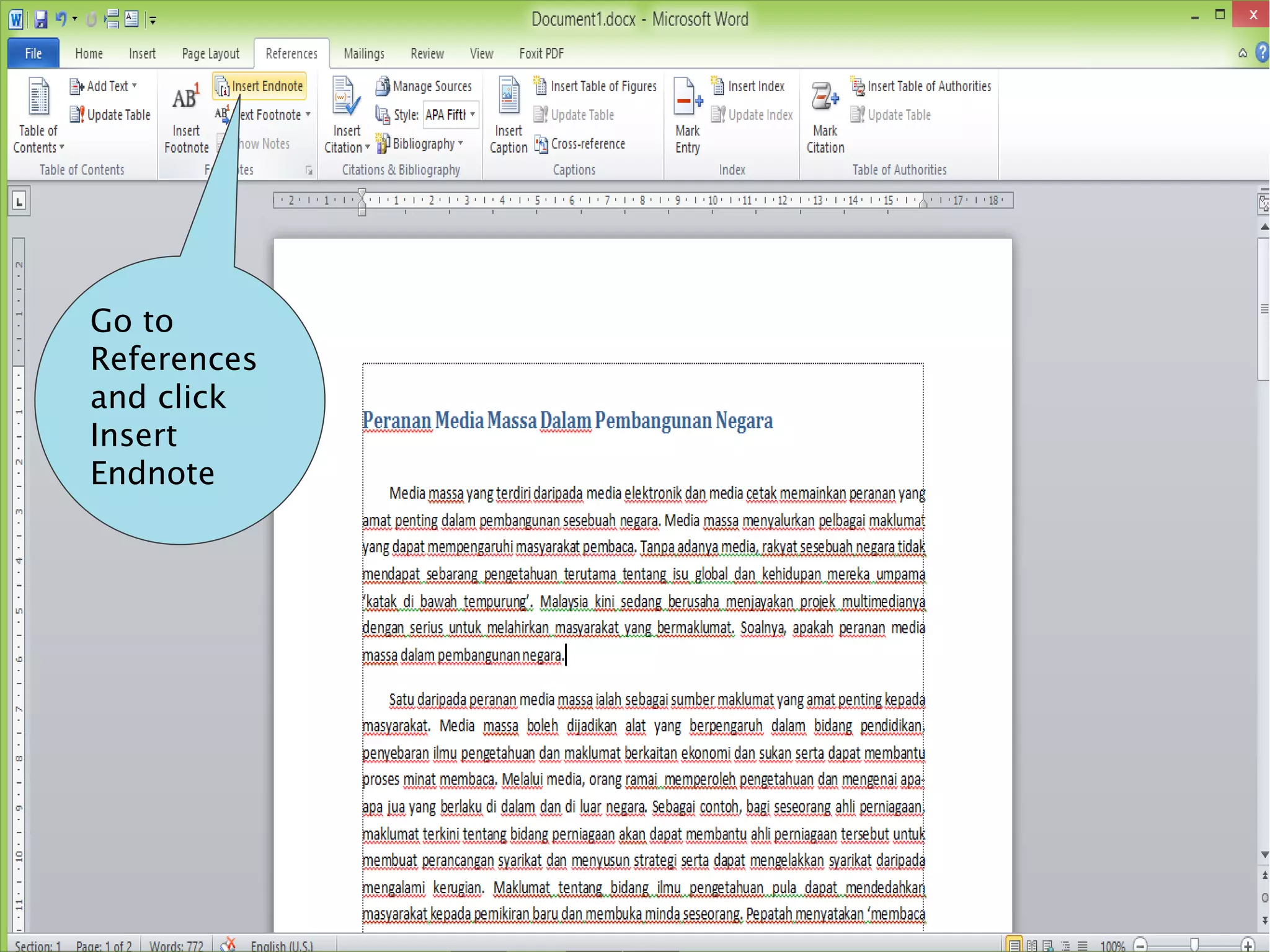Viewport: 1270px width, 952px height.
Task: Click the proofing errors icon in status bar
Action: 228,944
